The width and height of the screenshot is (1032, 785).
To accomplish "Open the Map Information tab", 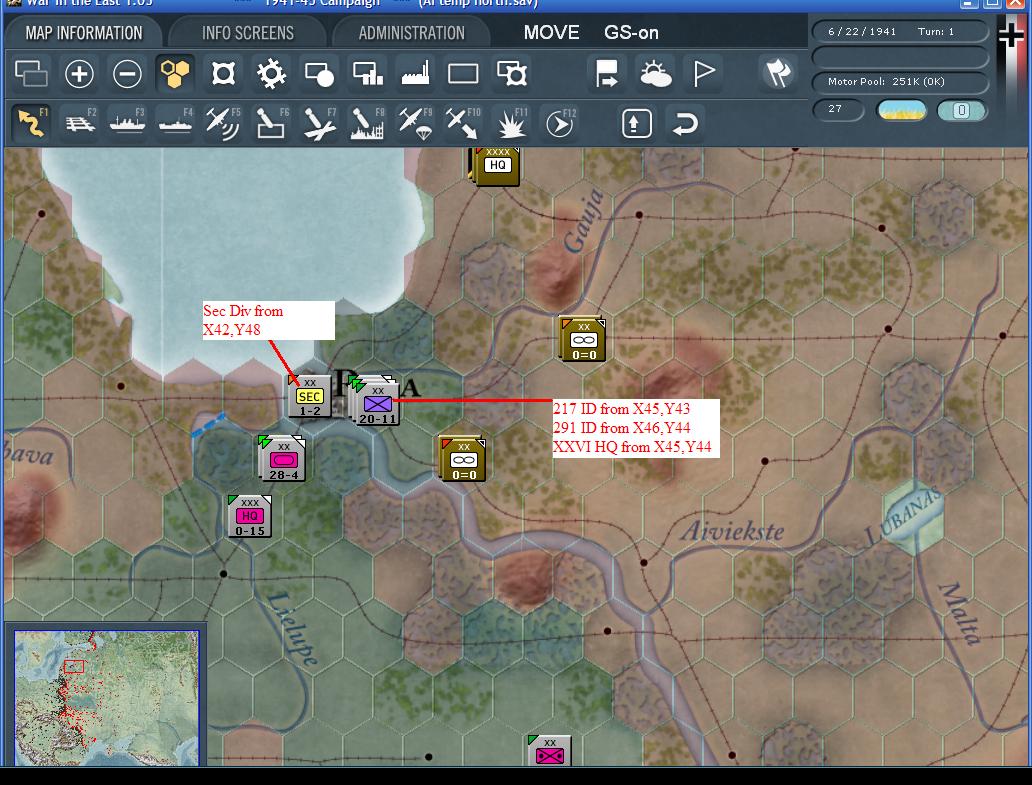I will [84, 32].
